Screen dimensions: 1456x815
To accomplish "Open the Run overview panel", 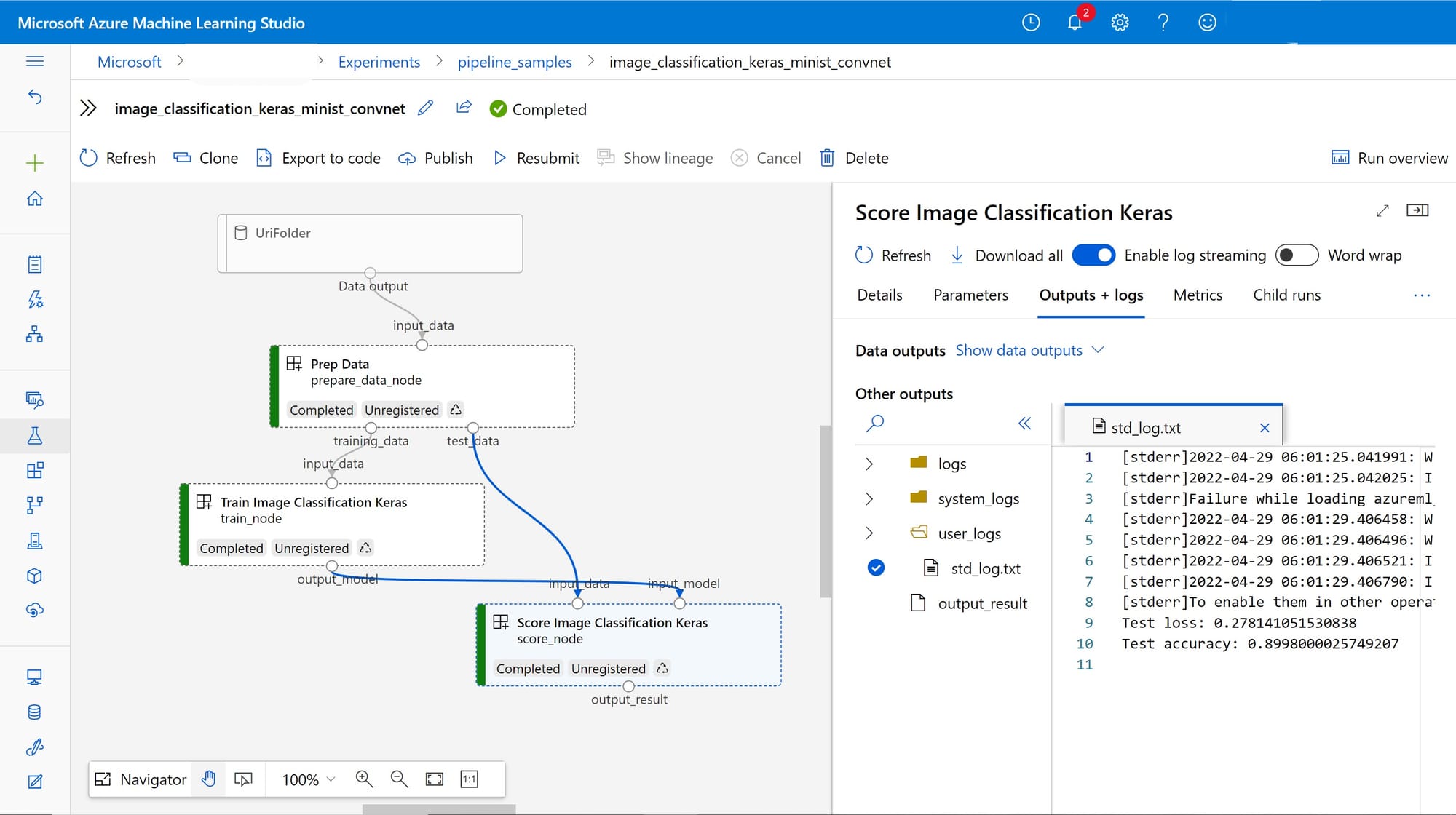I will click(1387, 158).
